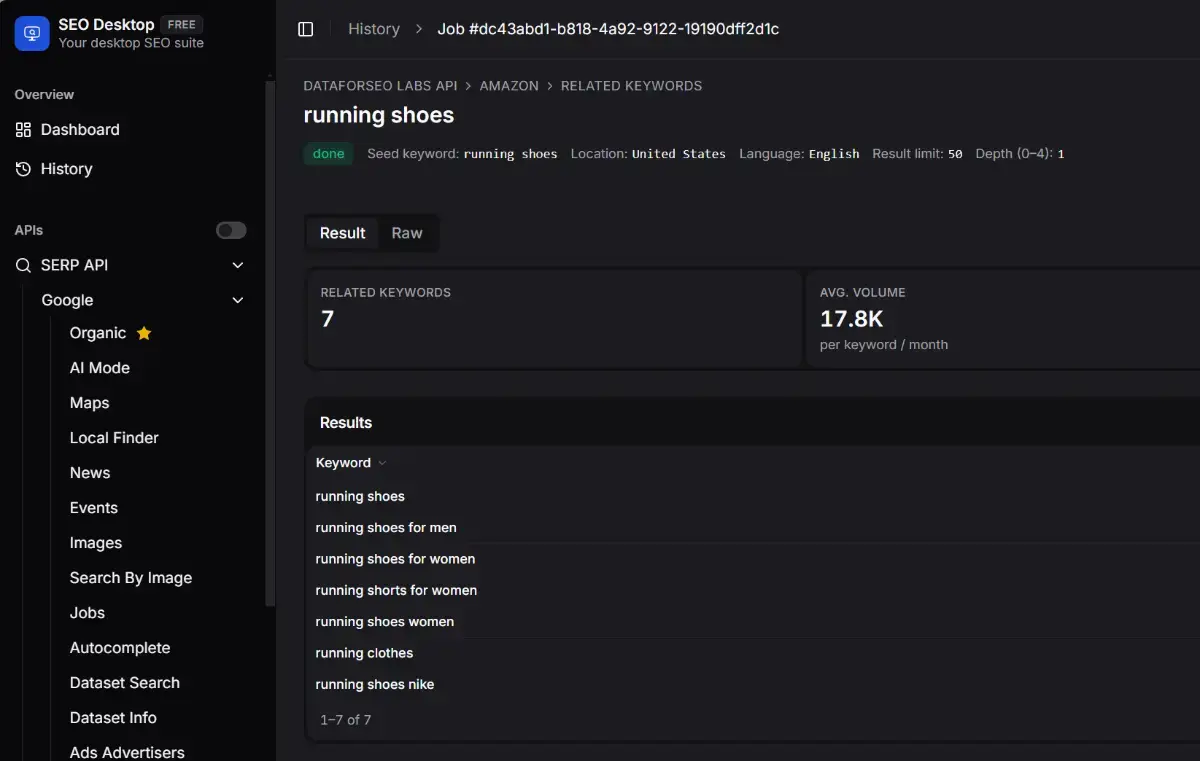Select the Result tab

pyautogui.click(x=342, y=232)
